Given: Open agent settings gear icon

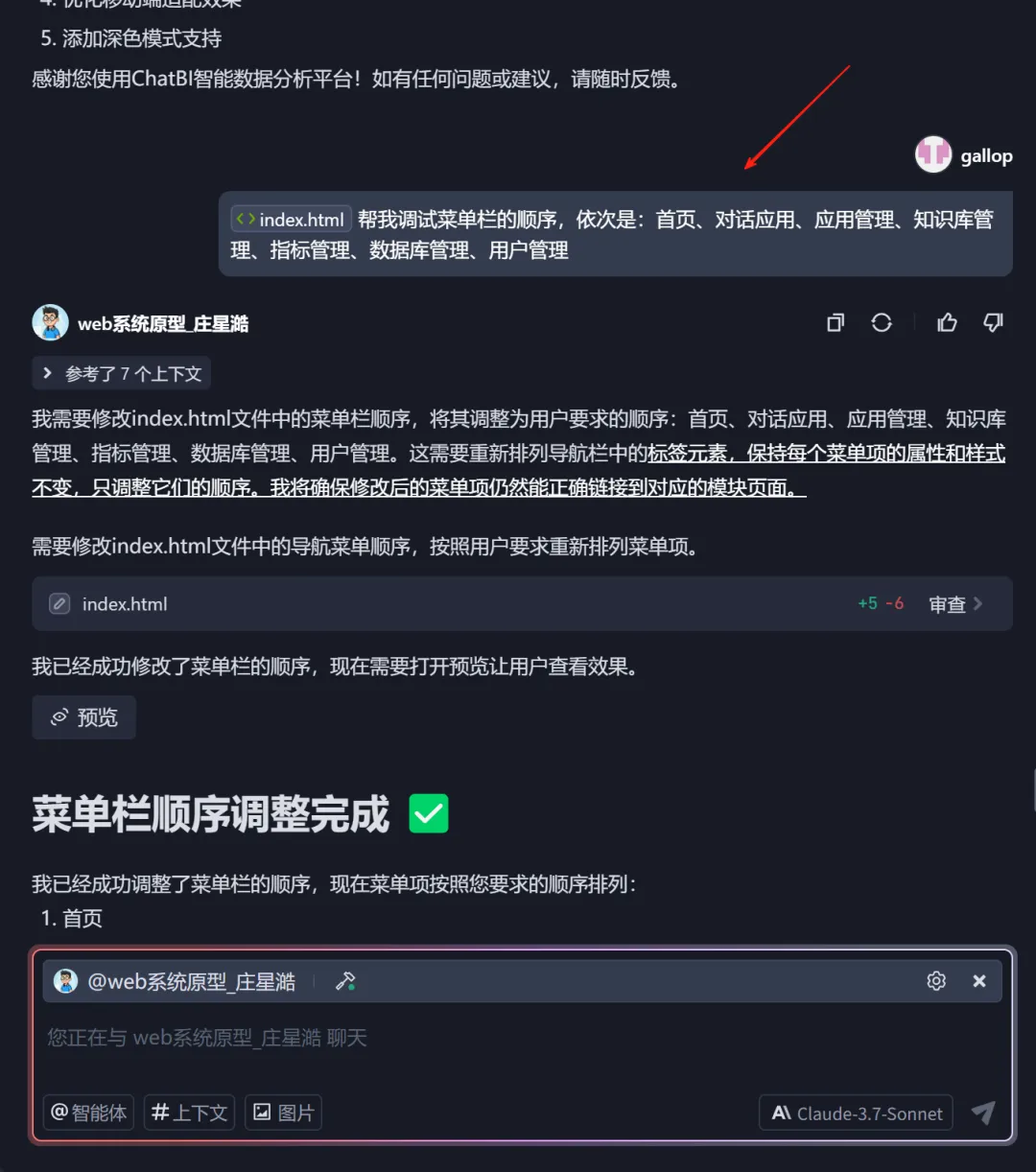Looking at the screenshot, I should (936, 981).
